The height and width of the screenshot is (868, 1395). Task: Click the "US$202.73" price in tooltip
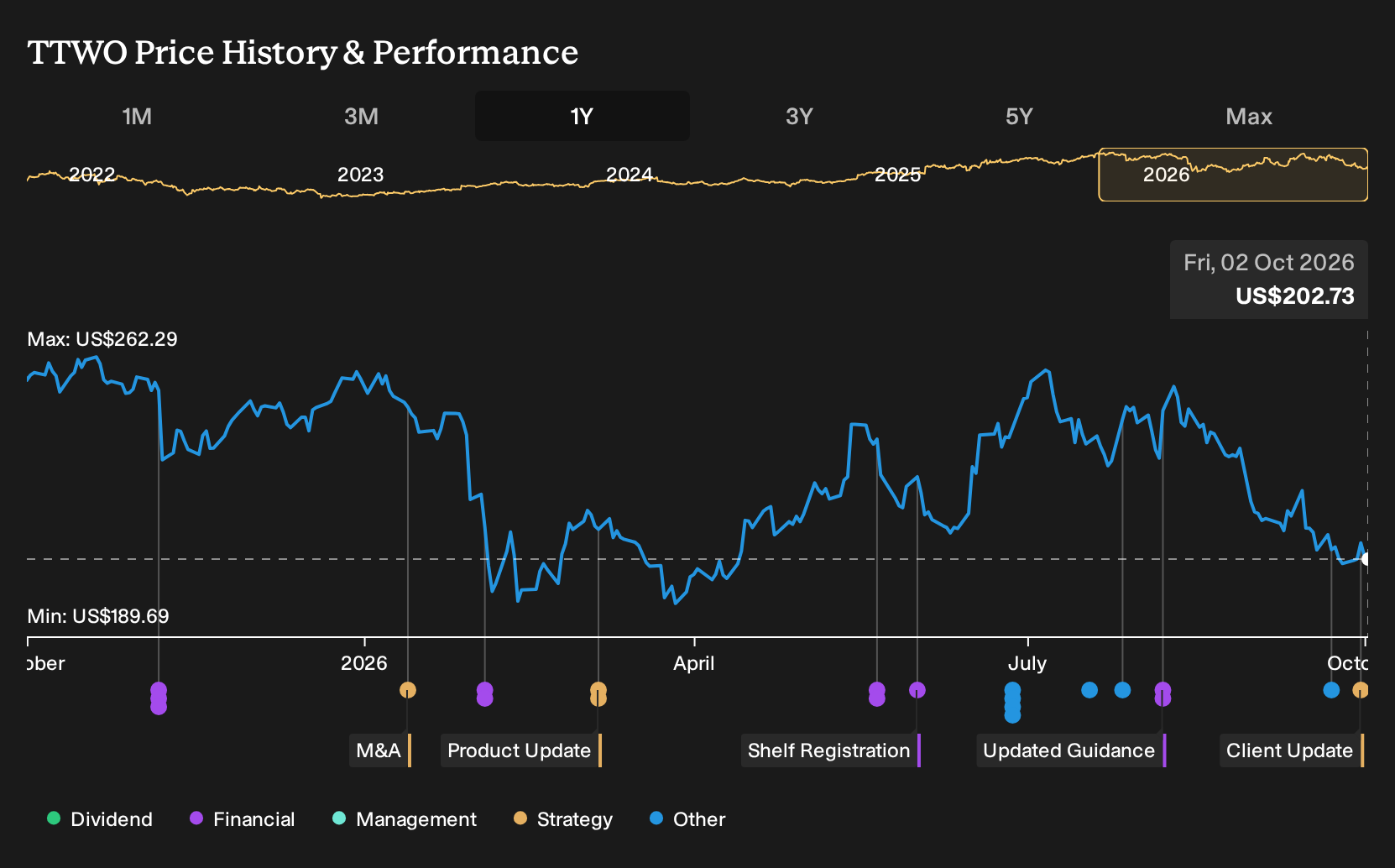click(1295, 296)
